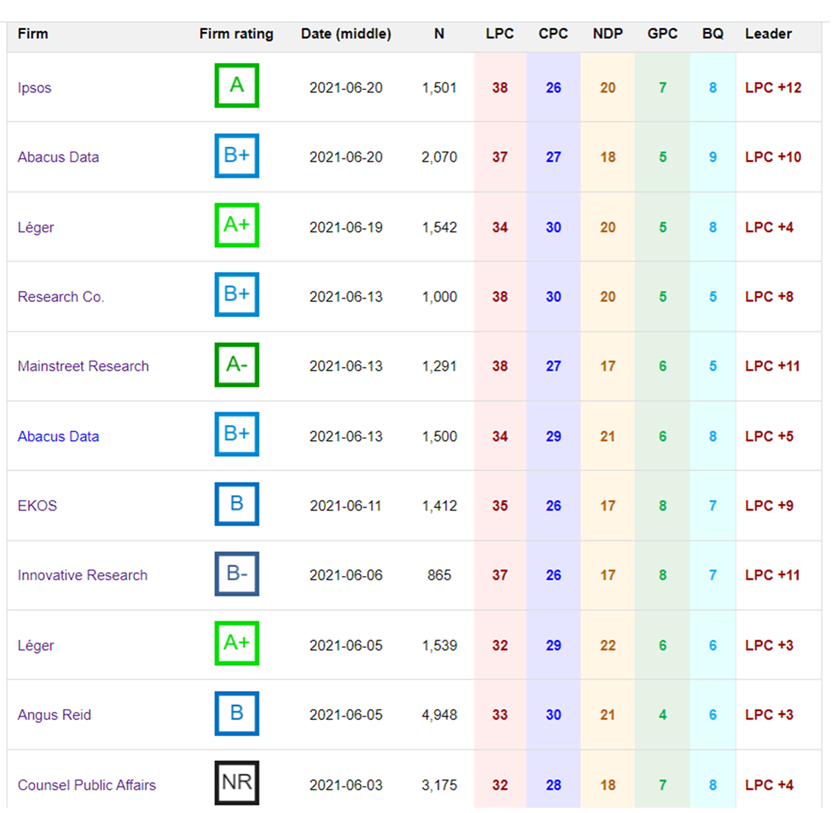
Task: Click the LPC +12 leader cell
Action: (x=773, y=88)
